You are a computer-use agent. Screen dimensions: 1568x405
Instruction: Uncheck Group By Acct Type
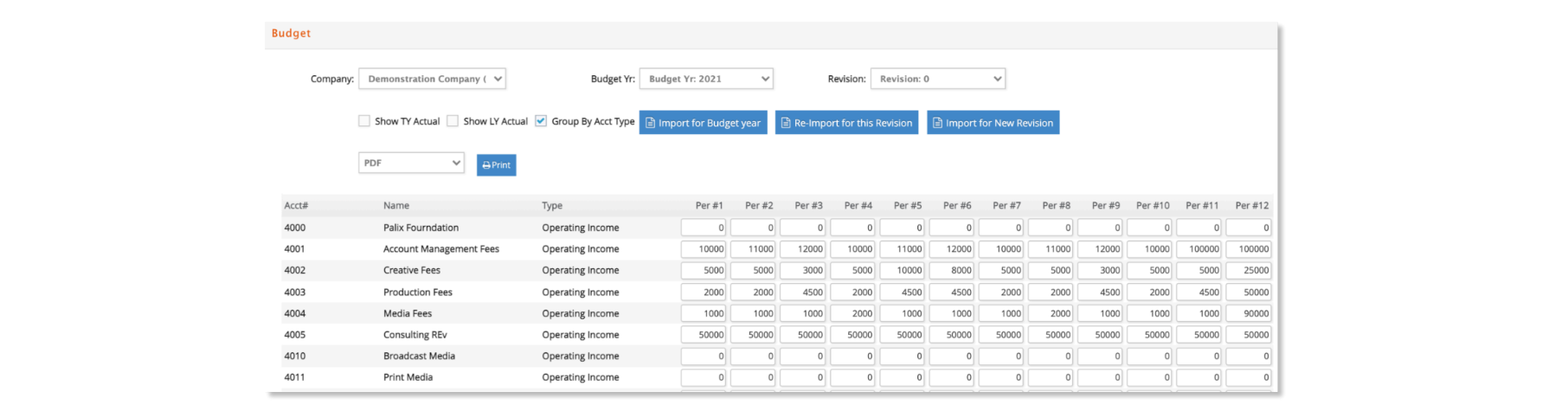click(x=541, y=121)
